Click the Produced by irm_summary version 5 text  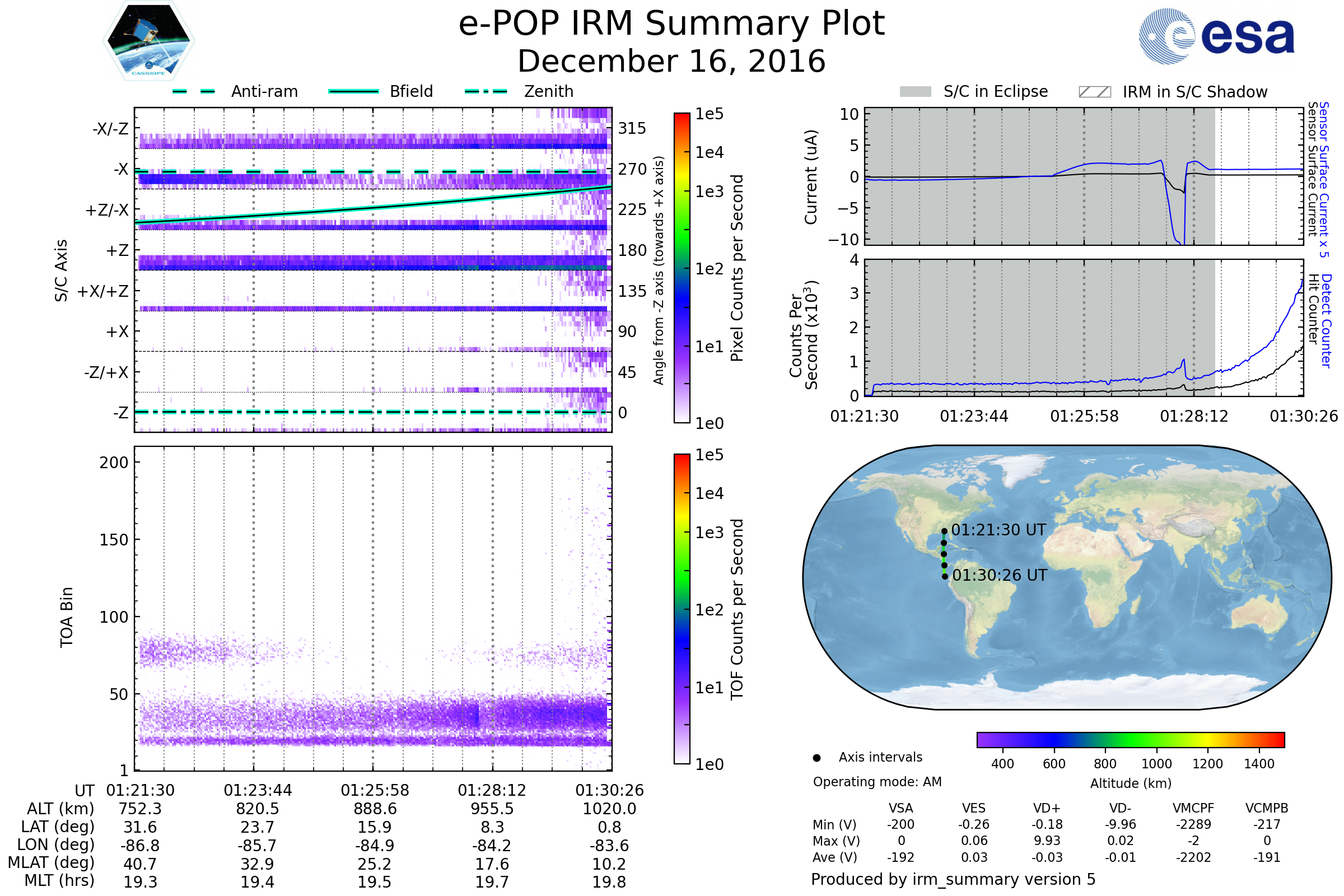tap(953, 879)
